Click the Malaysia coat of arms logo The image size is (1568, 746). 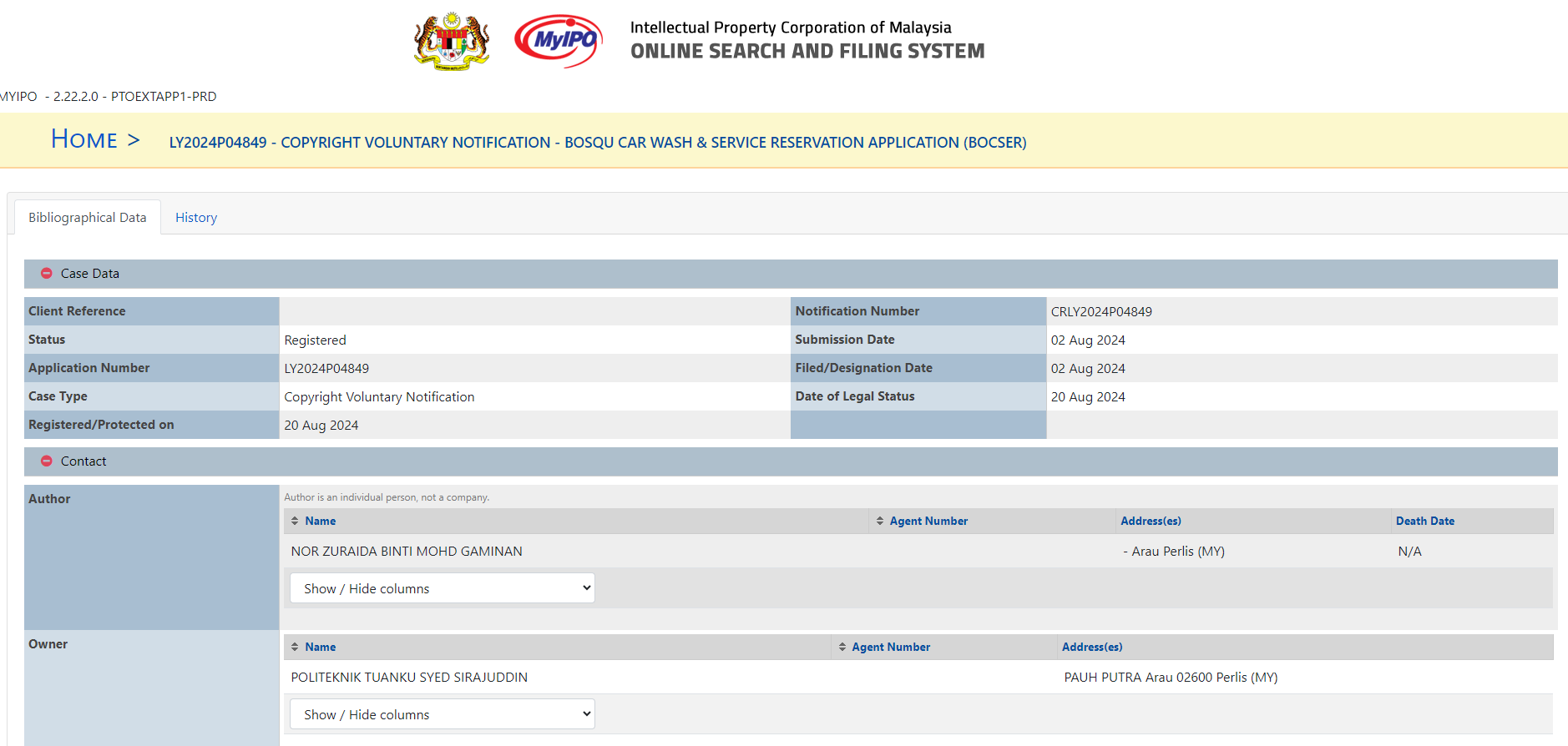(x=452, y=42)
